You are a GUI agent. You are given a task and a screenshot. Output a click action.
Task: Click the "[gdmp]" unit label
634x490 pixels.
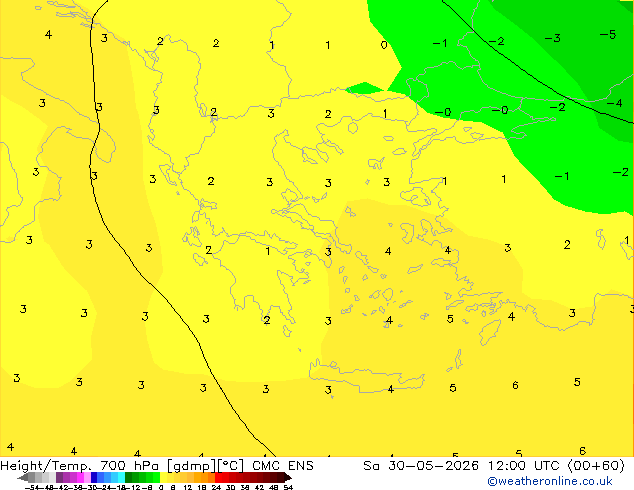[192, 466]
